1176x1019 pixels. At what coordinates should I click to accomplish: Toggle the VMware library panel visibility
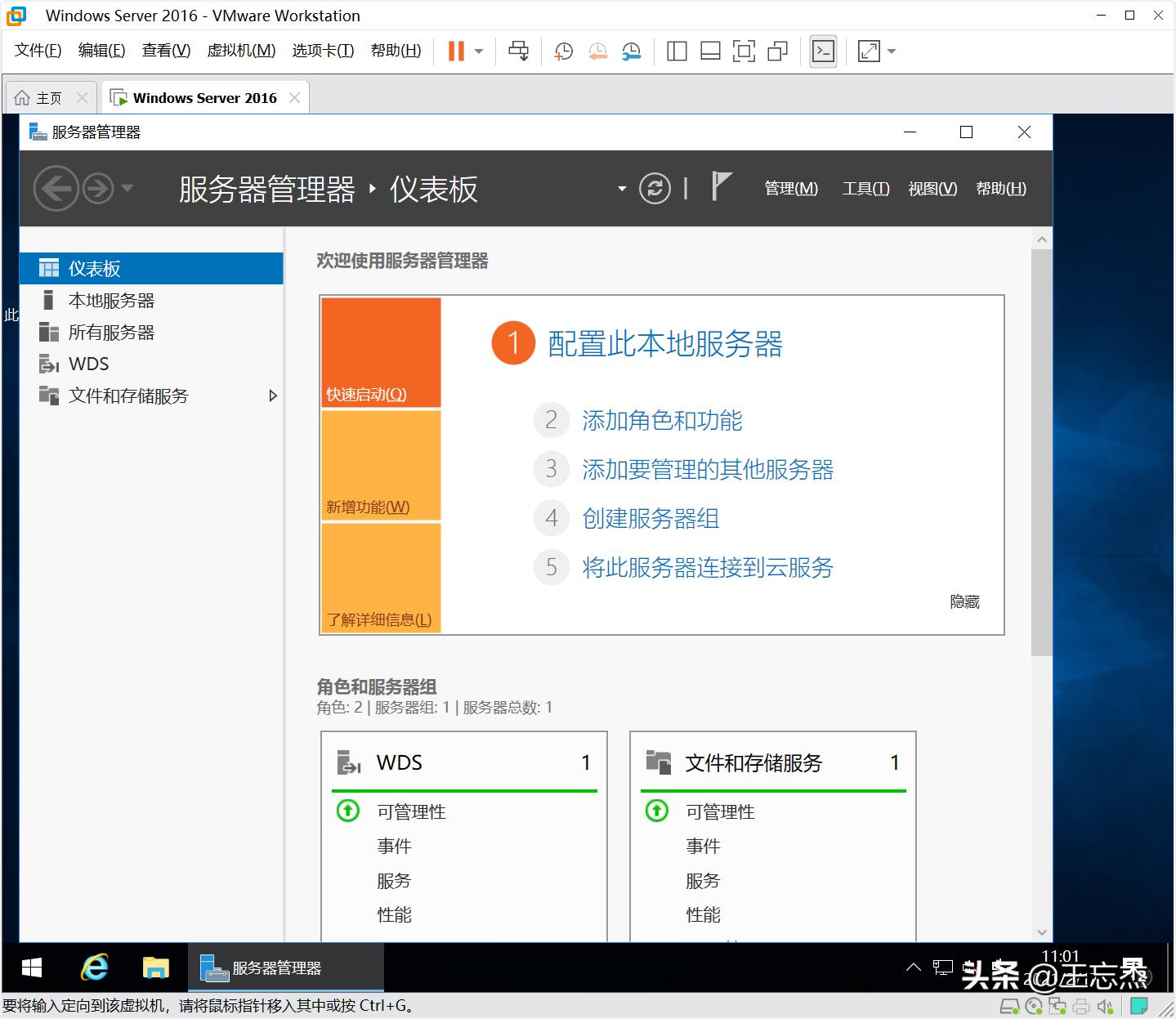coord(676,51)
